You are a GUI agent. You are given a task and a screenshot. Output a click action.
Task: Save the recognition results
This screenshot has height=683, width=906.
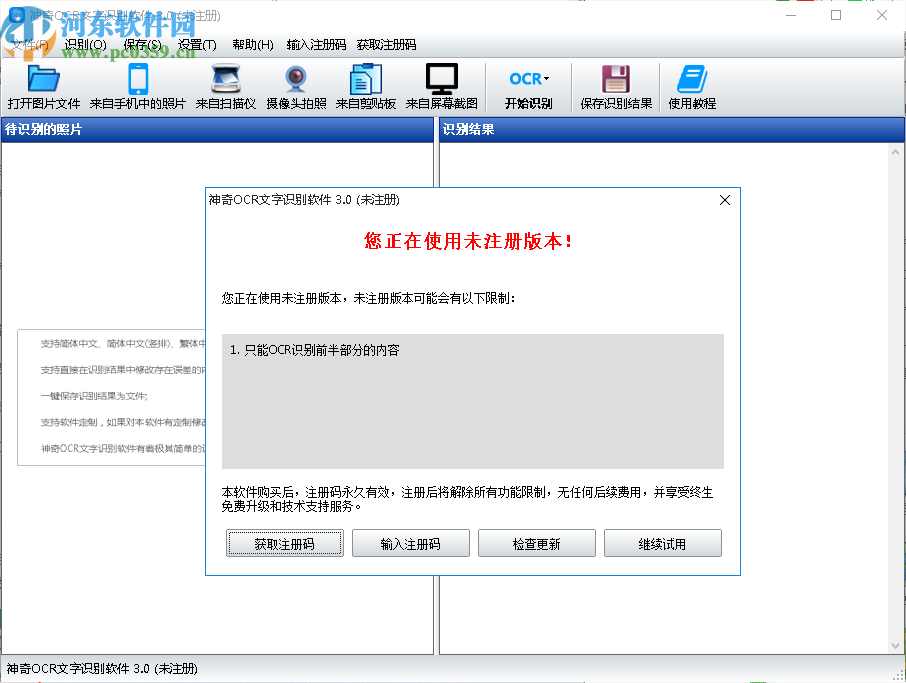point(615,85)
